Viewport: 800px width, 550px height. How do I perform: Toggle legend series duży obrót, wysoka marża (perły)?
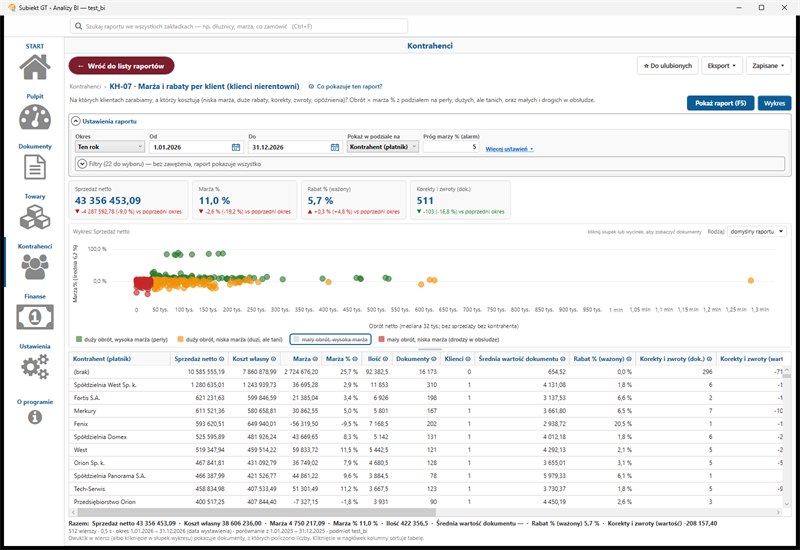pos(121,339)
